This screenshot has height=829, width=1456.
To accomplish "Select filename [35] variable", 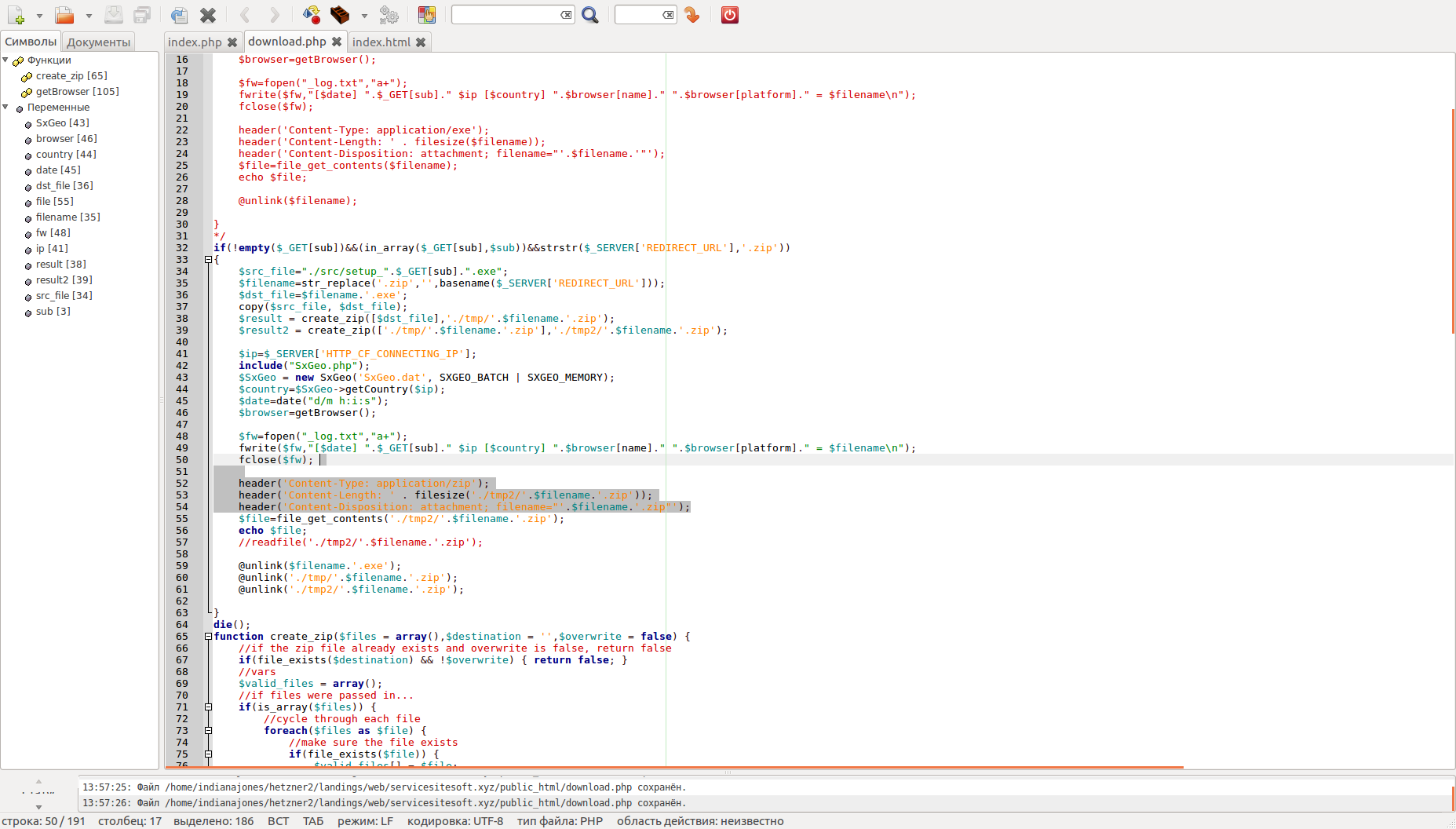I will pyautogui.click(x=68, y=217).
